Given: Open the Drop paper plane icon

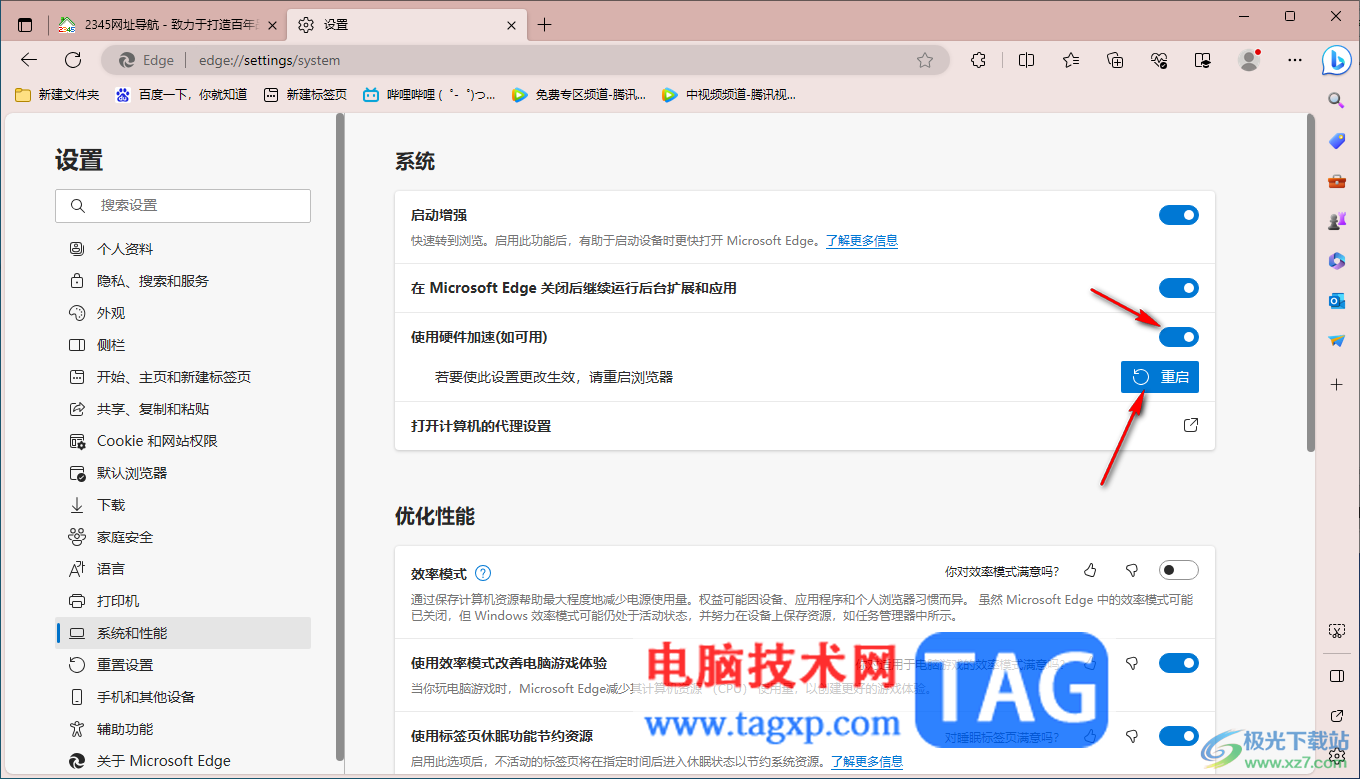Looking at the screenshot, I should pos(1336,341).
